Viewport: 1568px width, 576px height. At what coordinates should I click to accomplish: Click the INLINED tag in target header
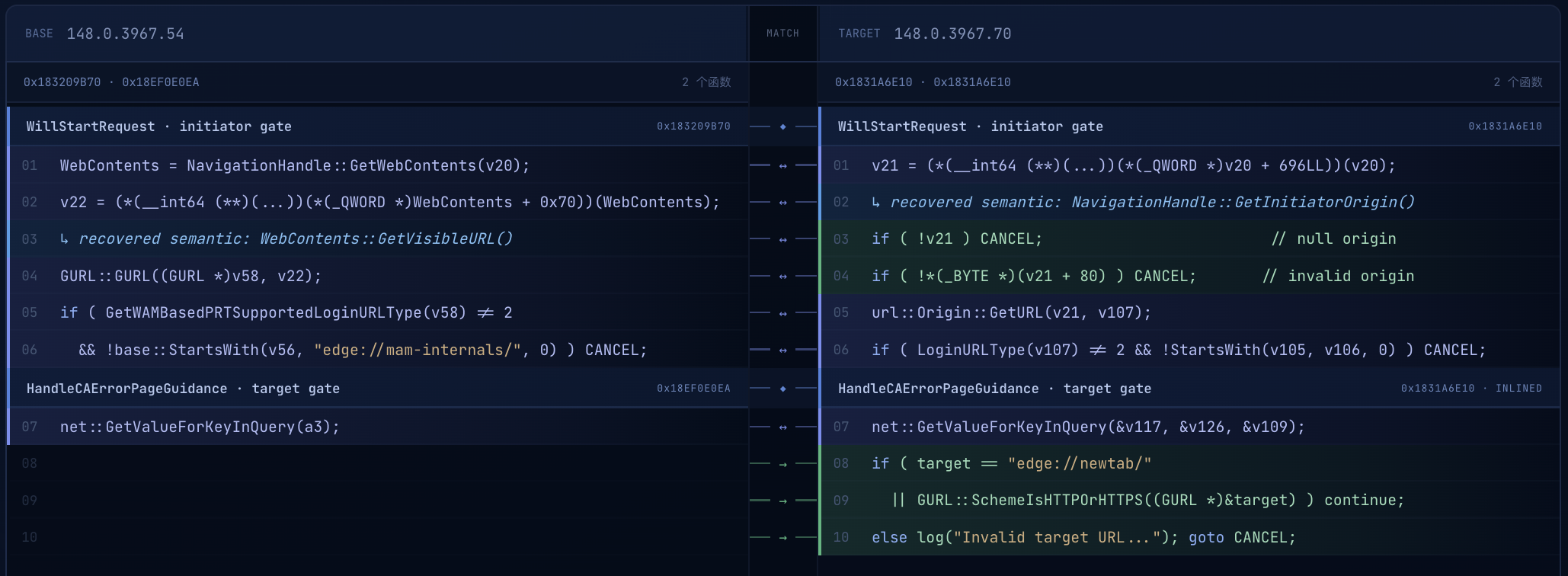1518,389
